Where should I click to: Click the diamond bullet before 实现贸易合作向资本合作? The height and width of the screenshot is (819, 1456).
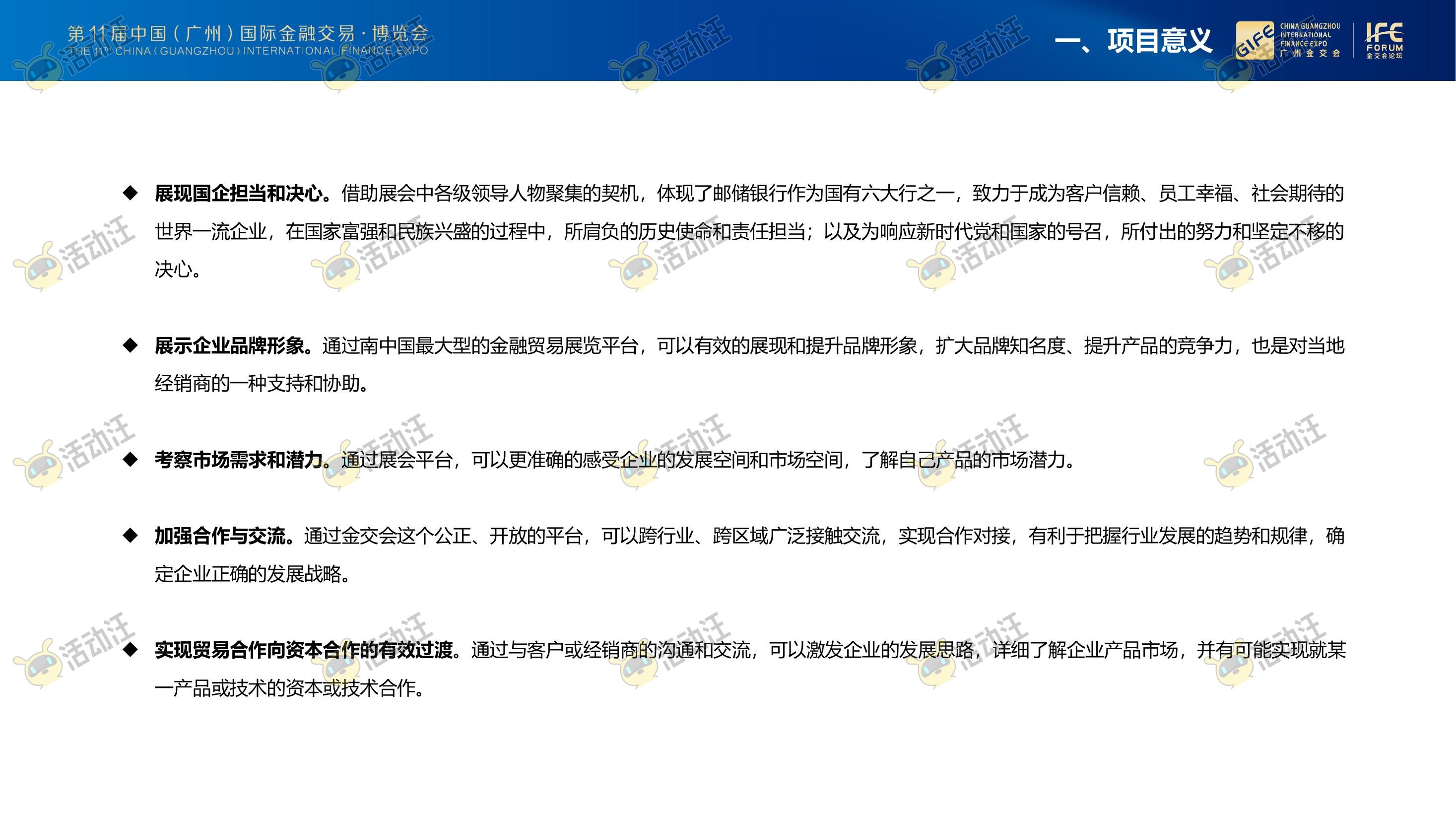click(131, 650)
